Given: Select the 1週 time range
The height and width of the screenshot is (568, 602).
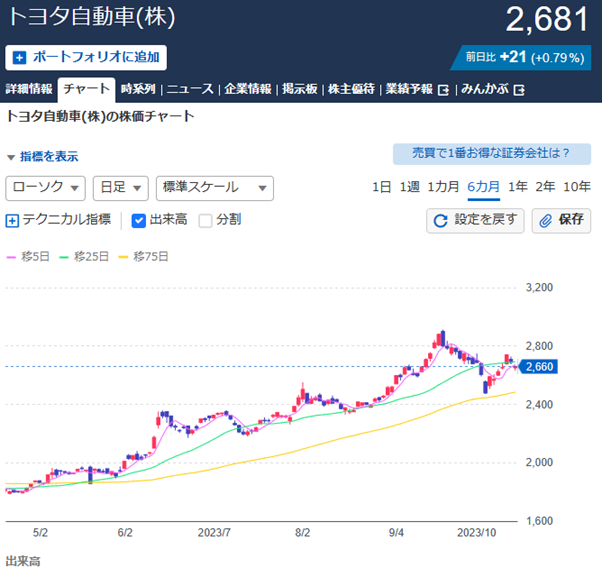Looking at the screenshot, I should click(x=410, y=187).
